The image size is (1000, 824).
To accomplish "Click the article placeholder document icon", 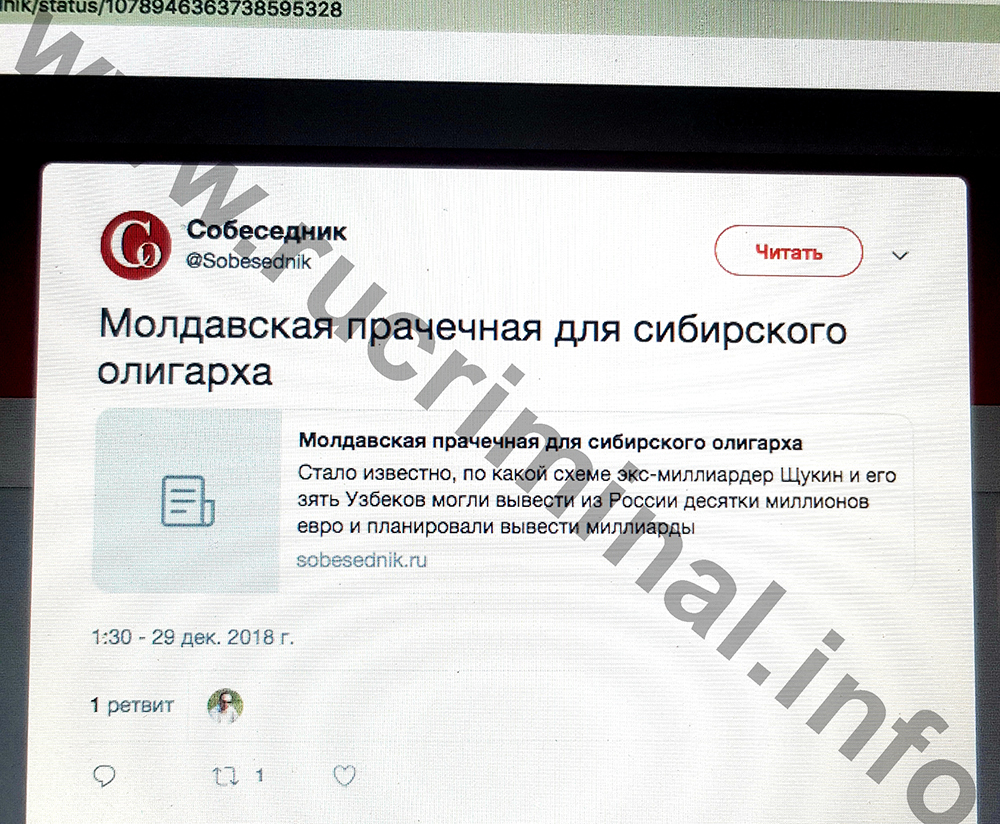I will (x=188, y=501).
